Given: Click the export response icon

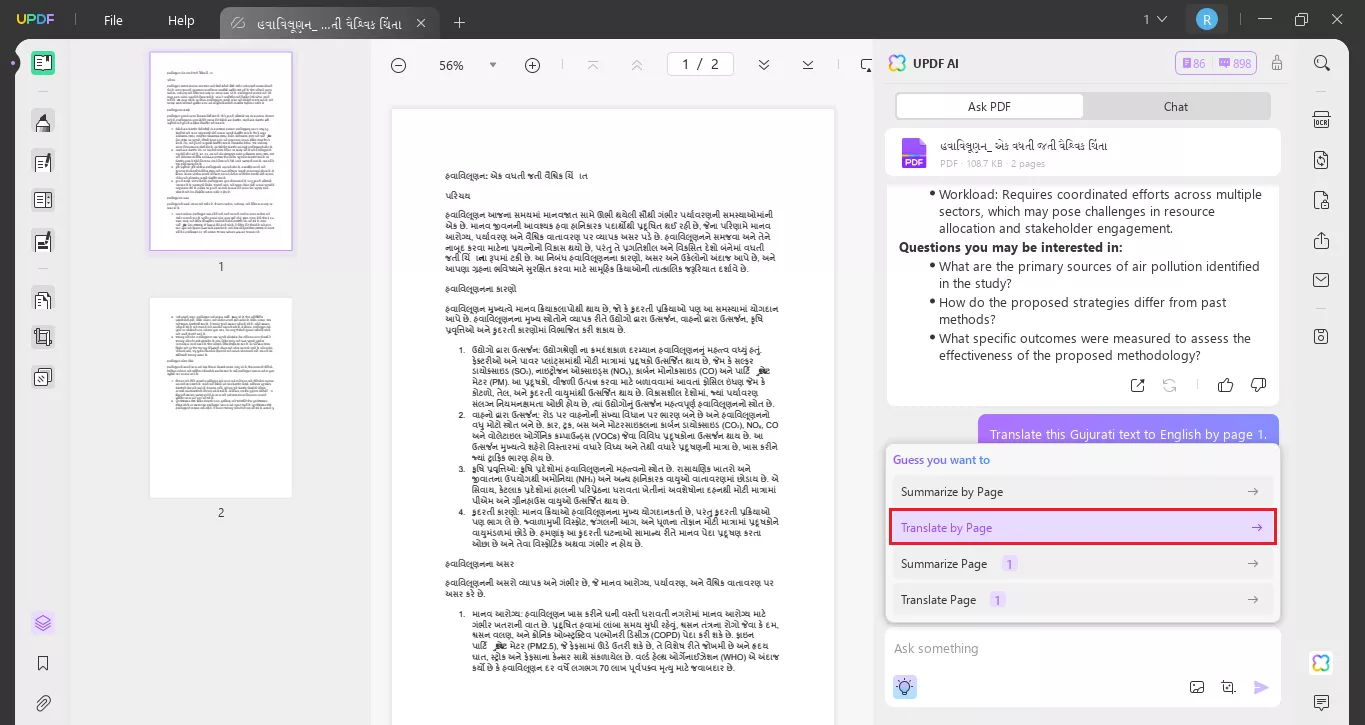Looking at the screenshot, I should point(1137,385).
